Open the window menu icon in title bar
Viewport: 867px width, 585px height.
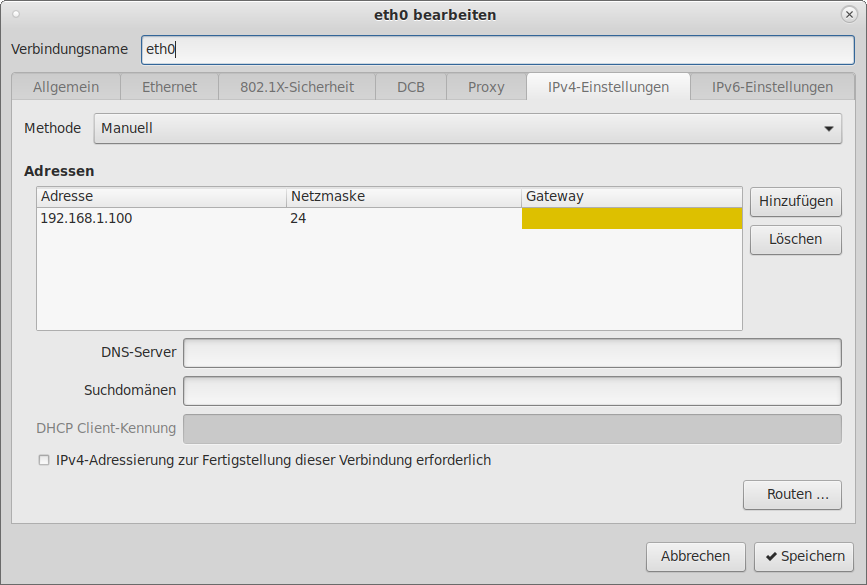pyautogui.click(x=14, y=14)
